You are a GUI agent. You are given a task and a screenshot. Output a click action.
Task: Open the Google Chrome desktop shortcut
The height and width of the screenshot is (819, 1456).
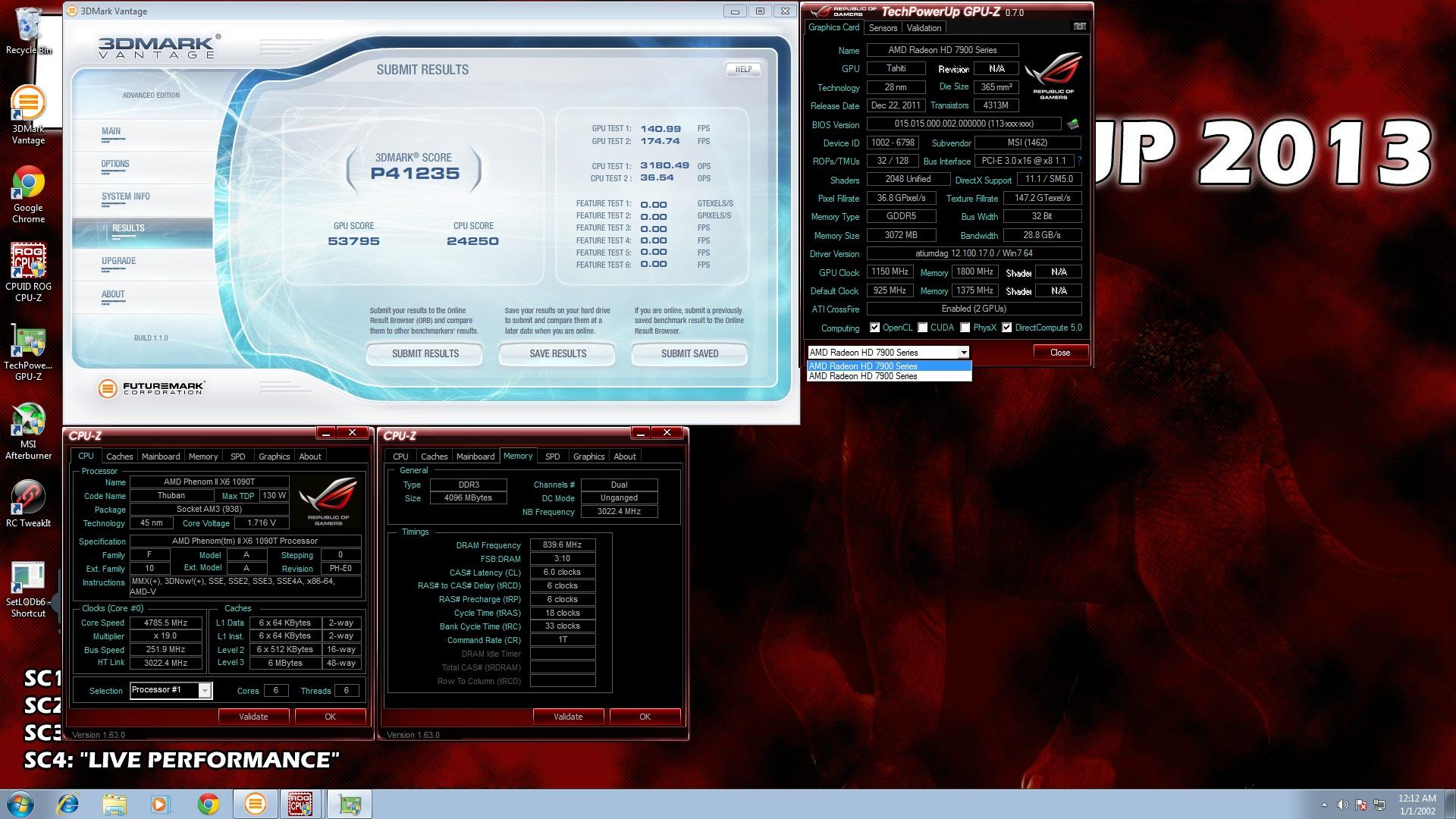pos(28,194)
